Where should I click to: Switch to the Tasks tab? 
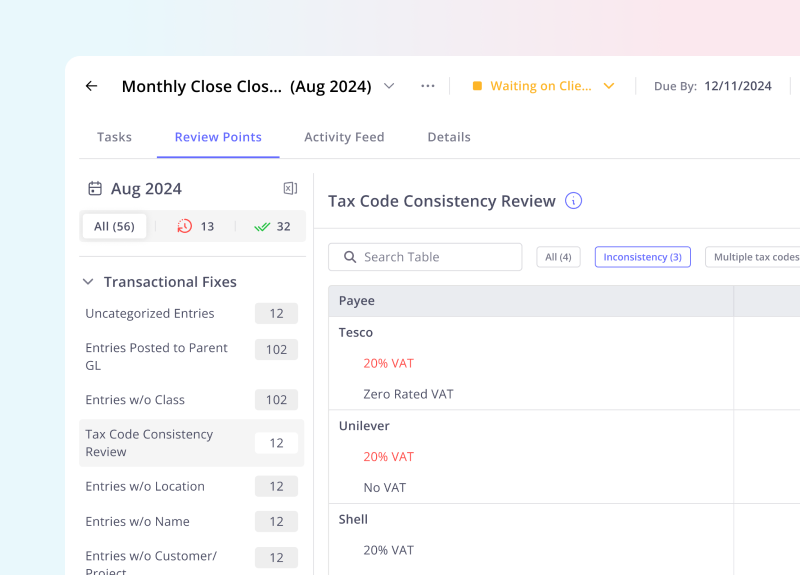(x=114, y=137)
